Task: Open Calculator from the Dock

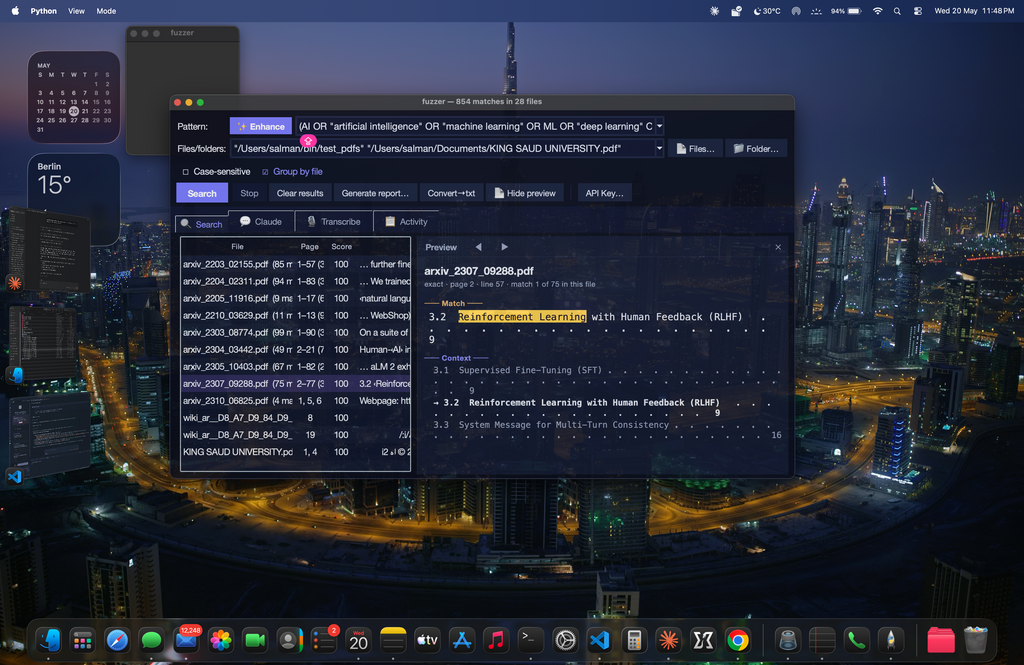Action: [x=634, y=640]
